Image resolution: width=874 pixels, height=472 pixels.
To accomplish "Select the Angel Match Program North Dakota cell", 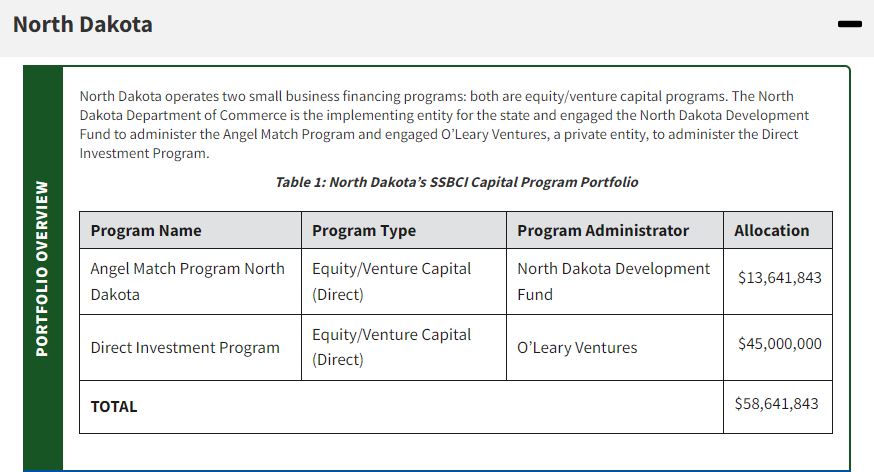I will [x=191, y=281].
